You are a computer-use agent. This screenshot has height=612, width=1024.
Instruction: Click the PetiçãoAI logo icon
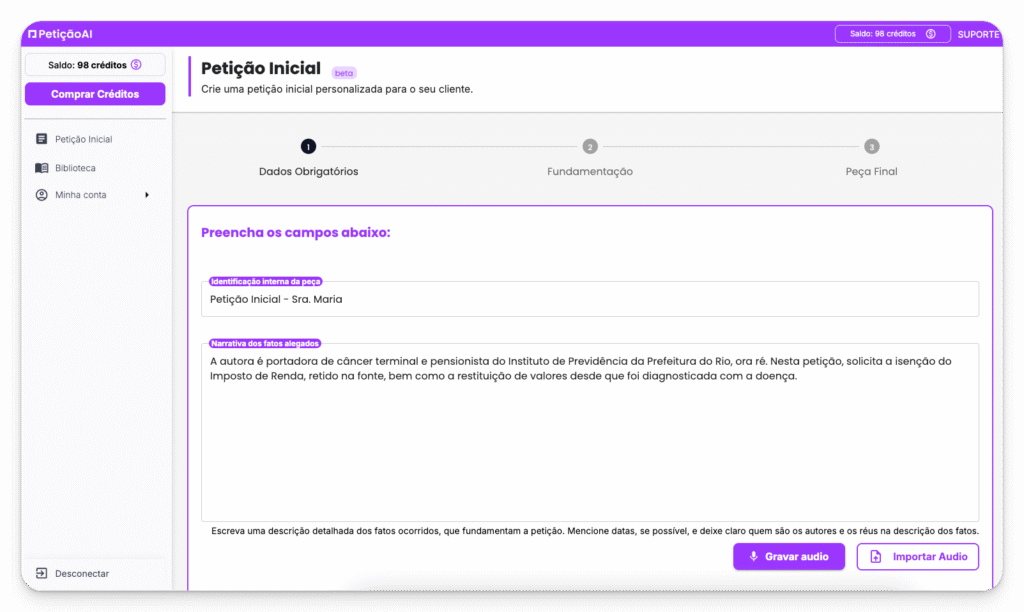coord(33,34)
